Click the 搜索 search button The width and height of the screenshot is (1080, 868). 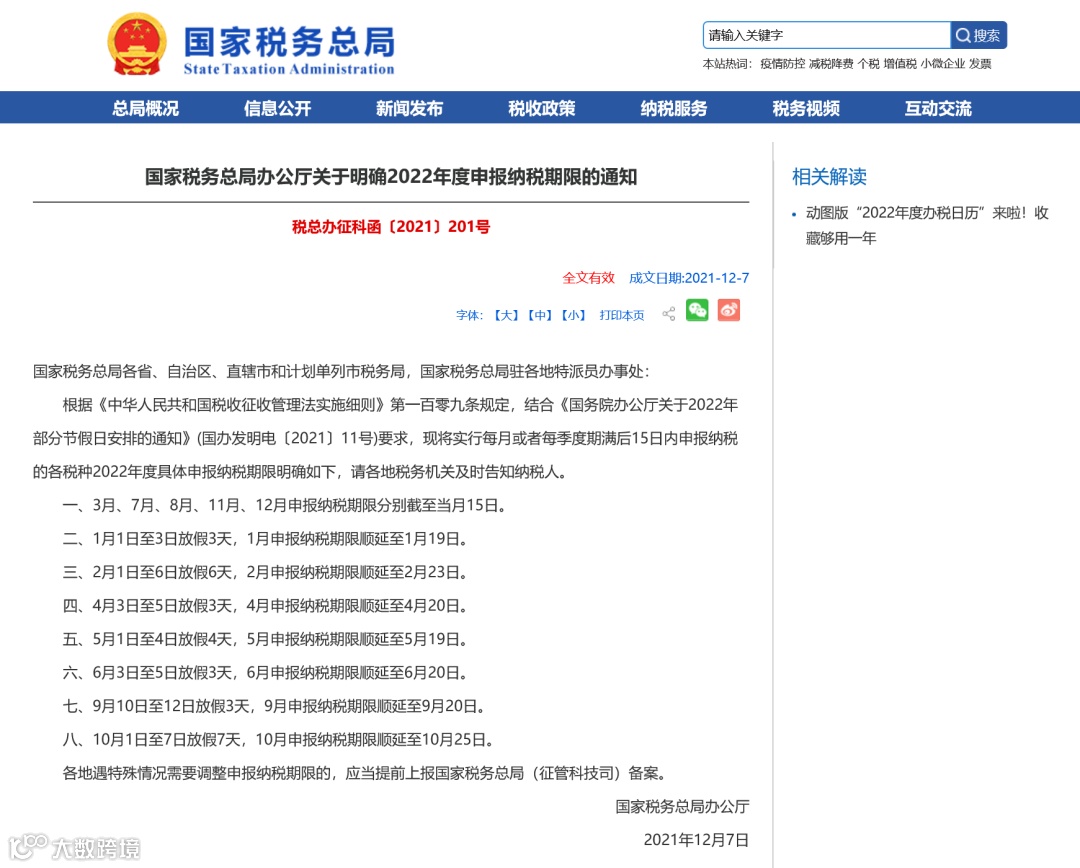(x=978, y=35)
